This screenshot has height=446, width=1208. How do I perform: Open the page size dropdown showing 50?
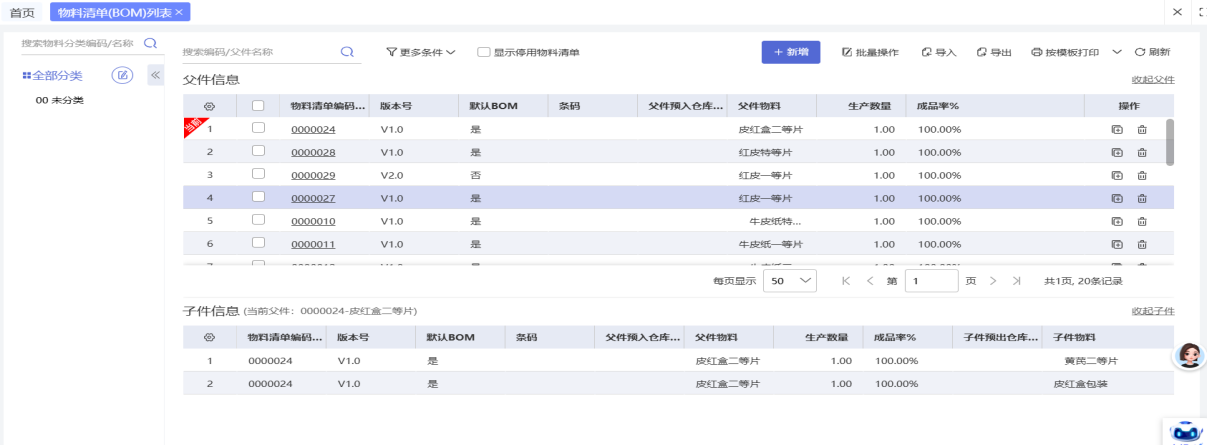790,281
